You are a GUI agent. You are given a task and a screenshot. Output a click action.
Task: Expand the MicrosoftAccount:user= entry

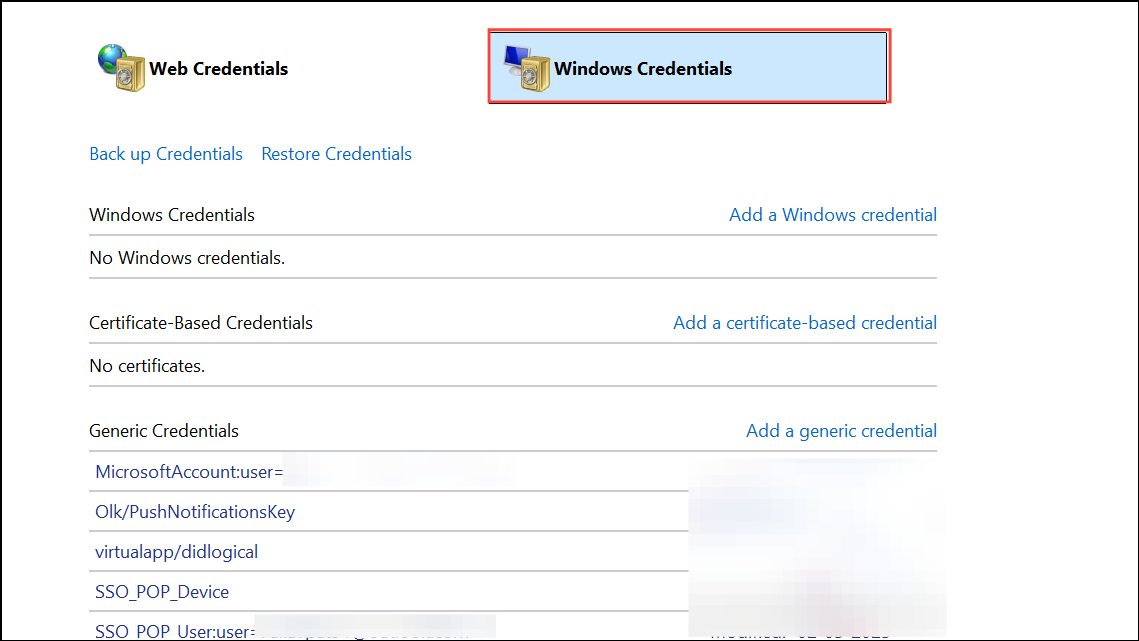pos(189,472)
